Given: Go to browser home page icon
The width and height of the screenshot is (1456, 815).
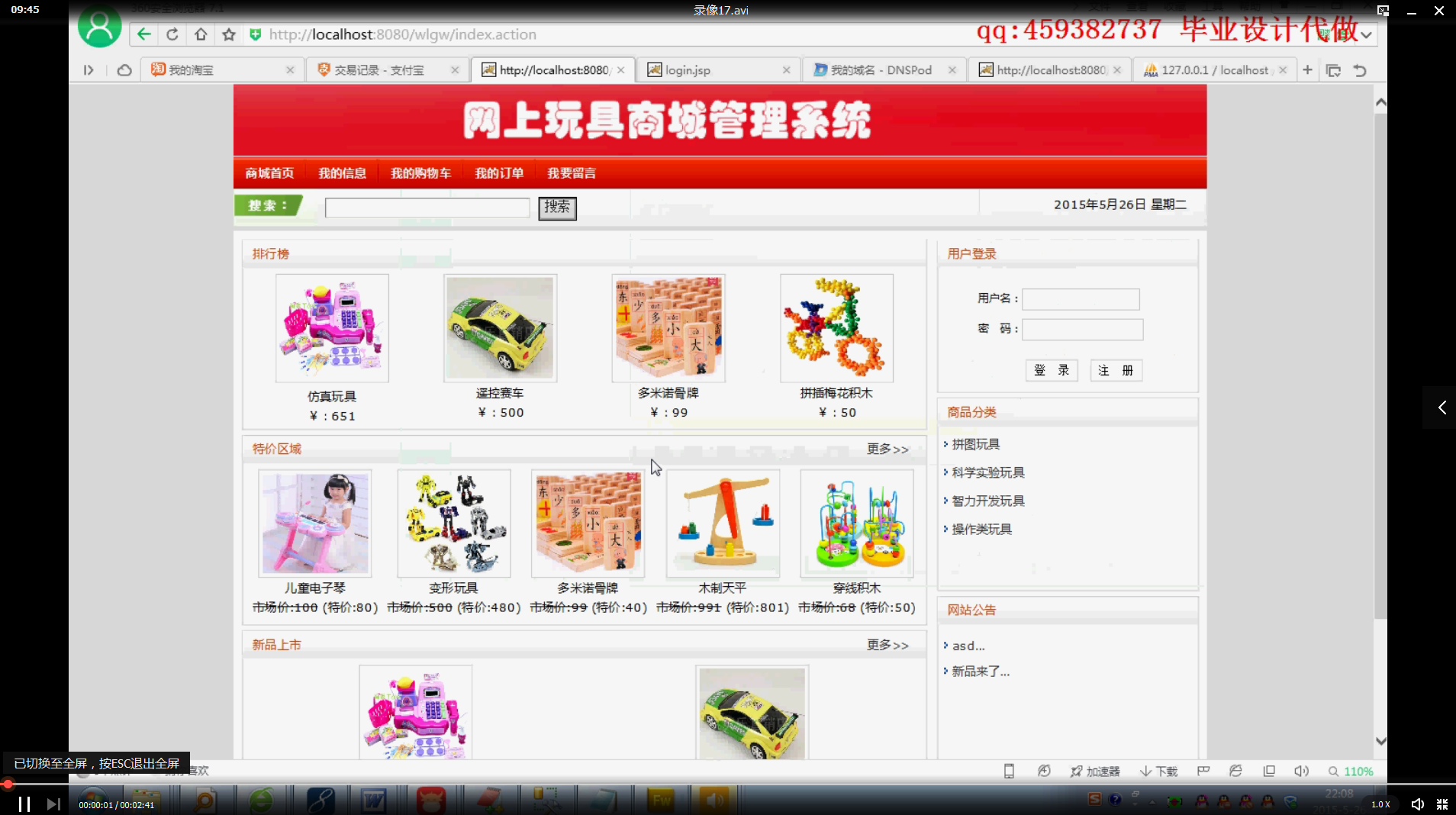Looking at the screenshot, I should click(201, 34).
